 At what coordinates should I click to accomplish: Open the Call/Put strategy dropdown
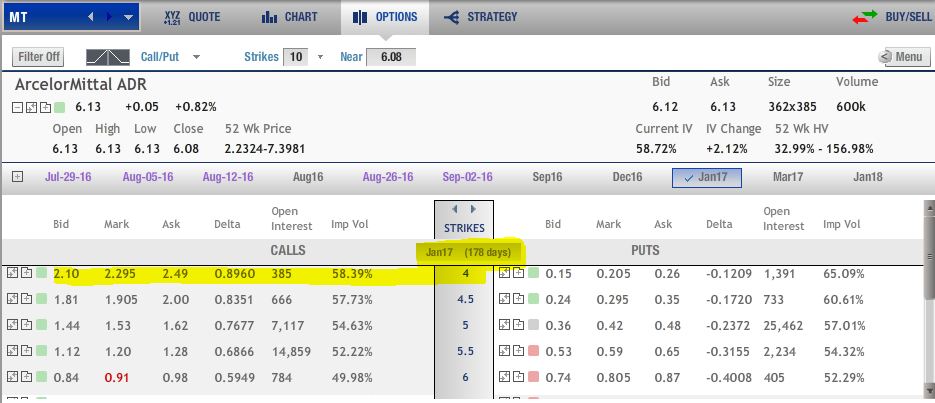pos(197,57)
